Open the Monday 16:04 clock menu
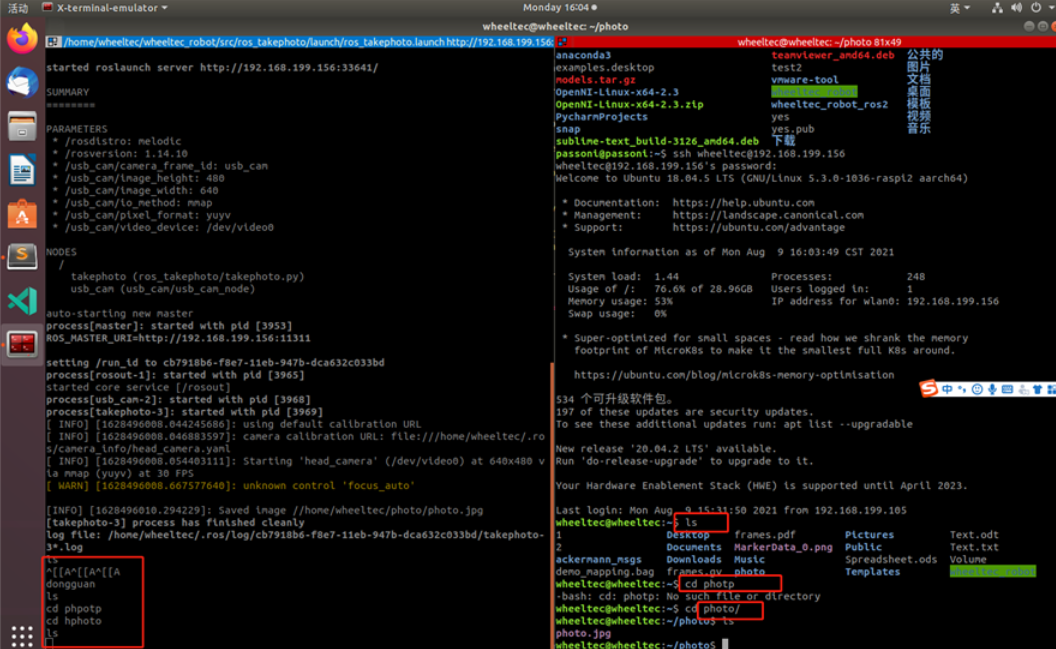This screenshot has height=649, width=1056. [560, 7]
